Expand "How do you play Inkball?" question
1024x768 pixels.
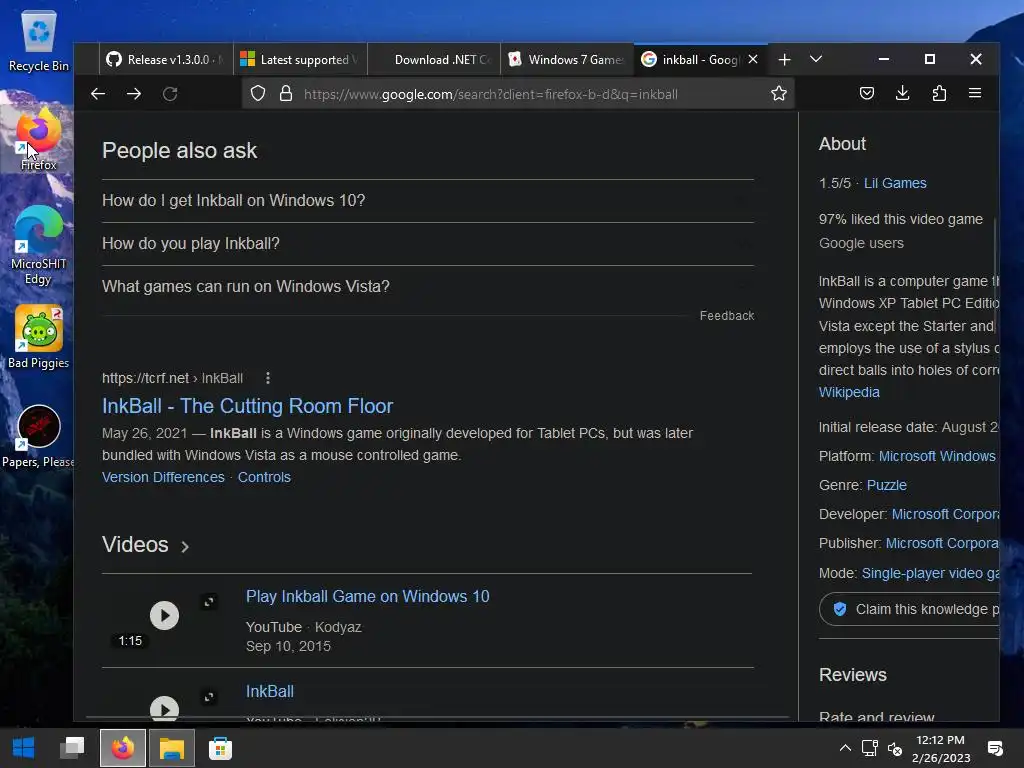point(428,244)
